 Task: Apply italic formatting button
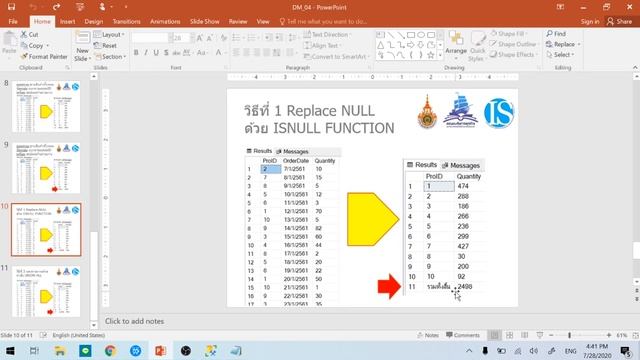tap(146, 53)
